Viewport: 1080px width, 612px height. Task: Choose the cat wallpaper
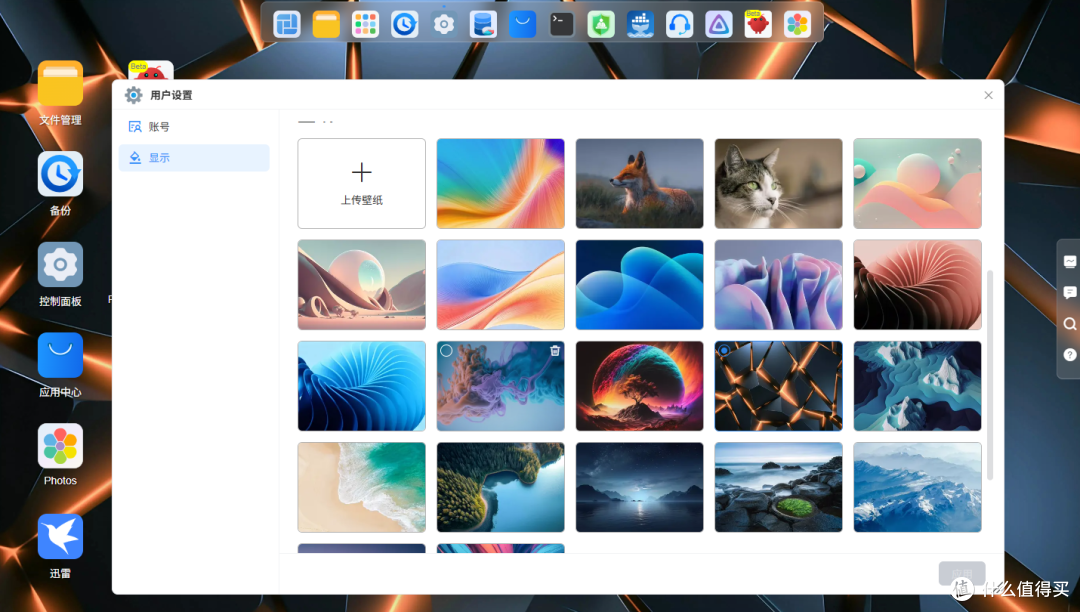pyautogui.click(x=778, y=183)
